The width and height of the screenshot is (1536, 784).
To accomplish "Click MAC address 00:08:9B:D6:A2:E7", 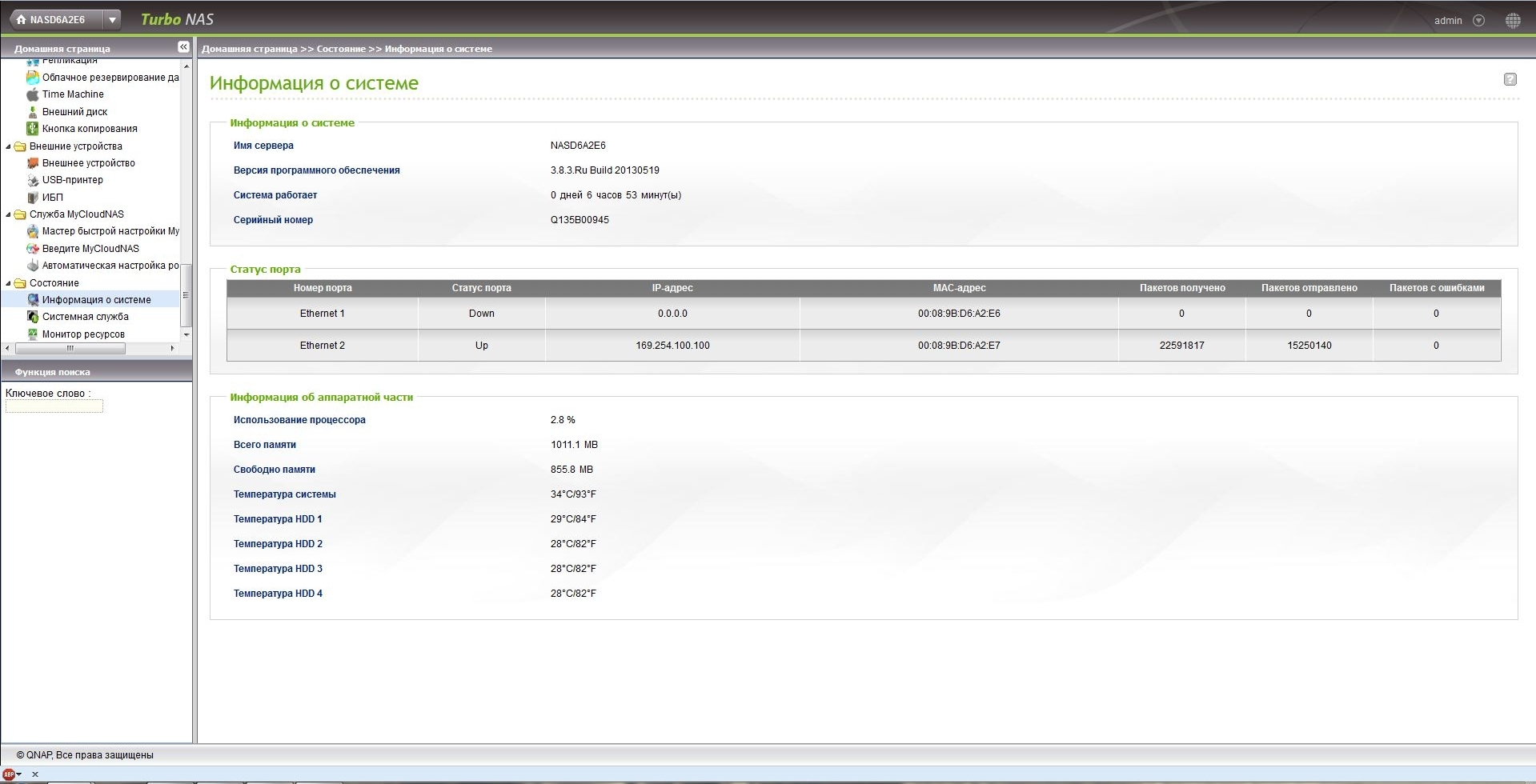I will 959,346.
